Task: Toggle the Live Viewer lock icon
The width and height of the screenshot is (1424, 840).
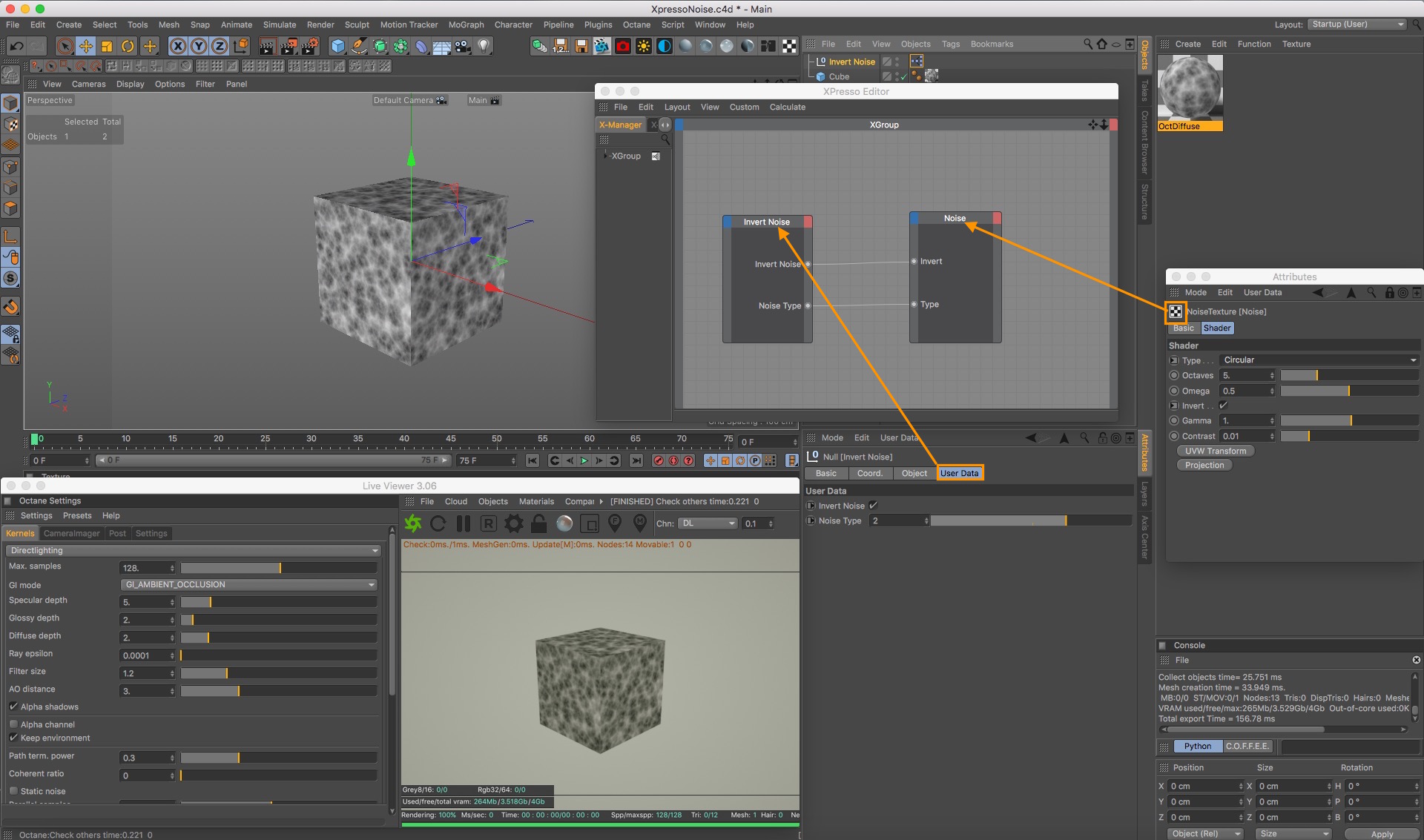Action: 539,523
